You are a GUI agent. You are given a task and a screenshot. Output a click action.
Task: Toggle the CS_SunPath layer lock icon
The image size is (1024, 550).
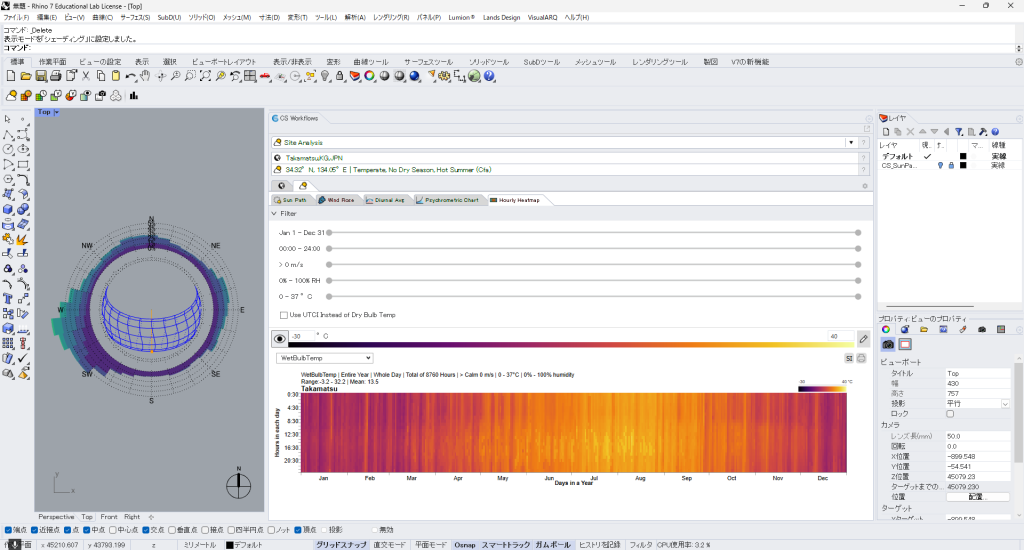coord(950,165)
